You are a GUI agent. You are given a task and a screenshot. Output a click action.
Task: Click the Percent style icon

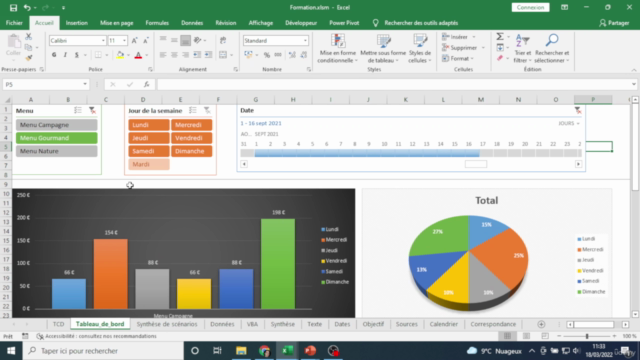pyautogui.click(x=267, y=55)
